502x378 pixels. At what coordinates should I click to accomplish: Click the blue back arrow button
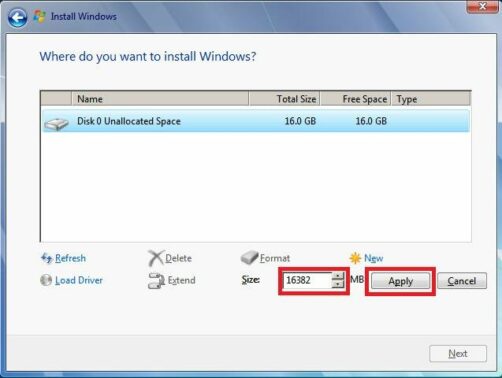tap(17, 17)
